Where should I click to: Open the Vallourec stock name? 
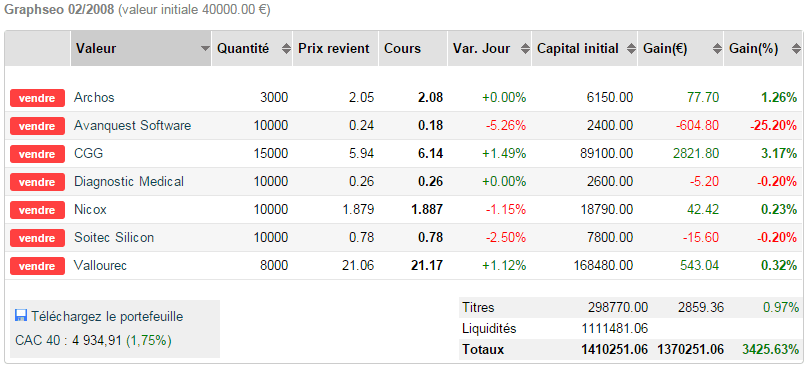tap(100, 266)
